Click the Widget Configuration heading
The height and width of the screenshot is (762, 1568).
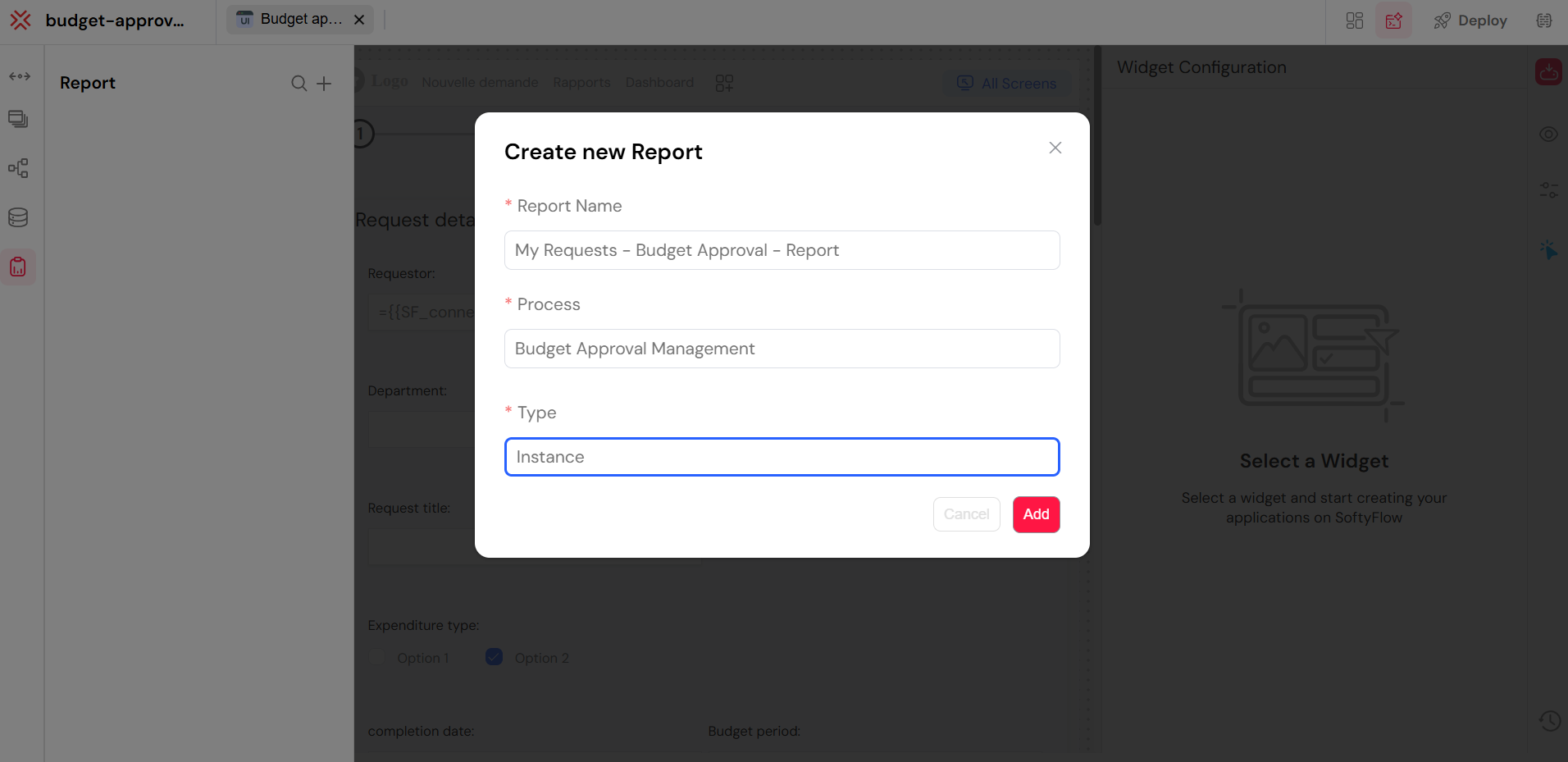(x=1201, y=67)
